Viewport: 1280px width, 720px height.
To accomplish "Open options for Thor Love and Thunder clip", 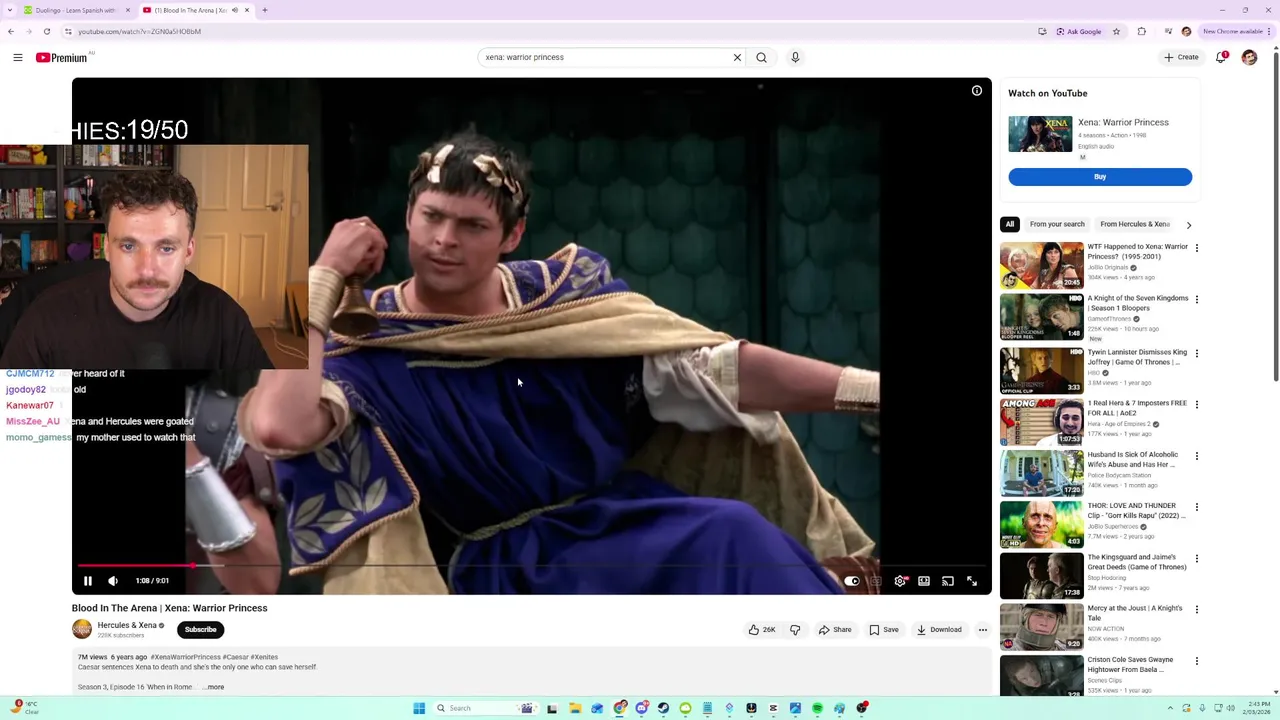I will (1197, 507).
